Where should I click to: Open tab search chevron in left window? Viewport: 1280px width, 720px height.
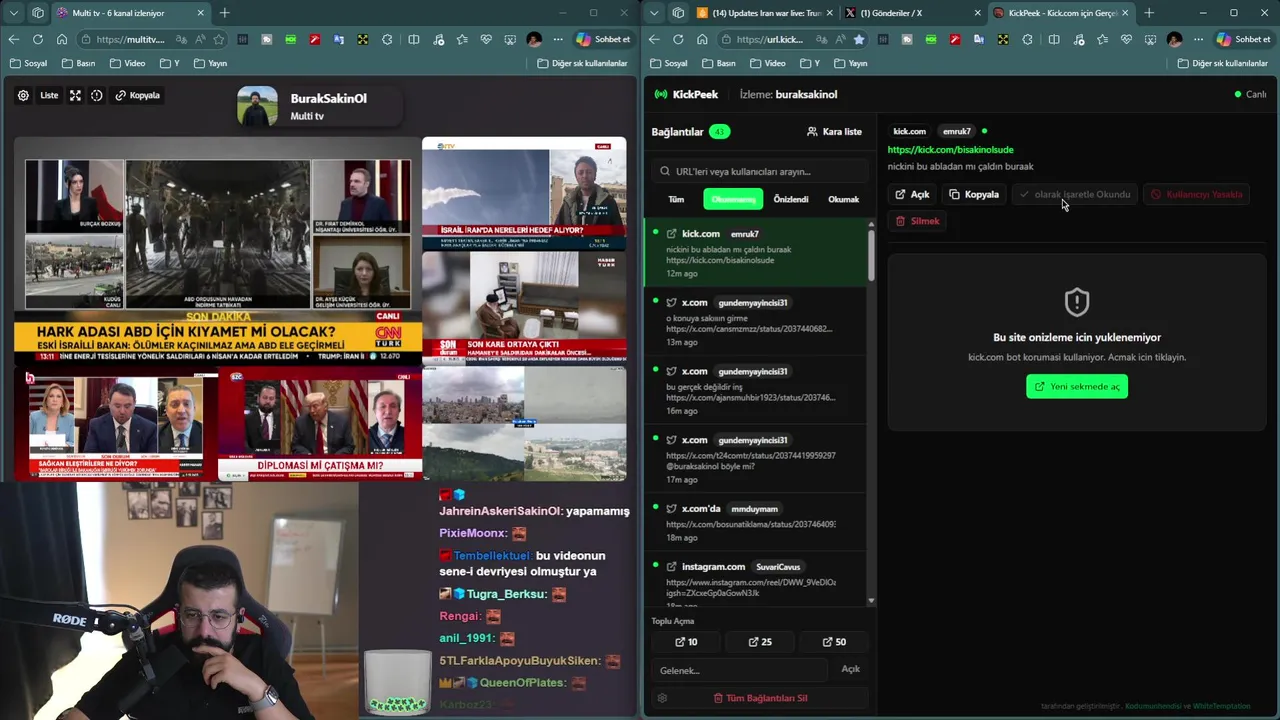point(14,13)
